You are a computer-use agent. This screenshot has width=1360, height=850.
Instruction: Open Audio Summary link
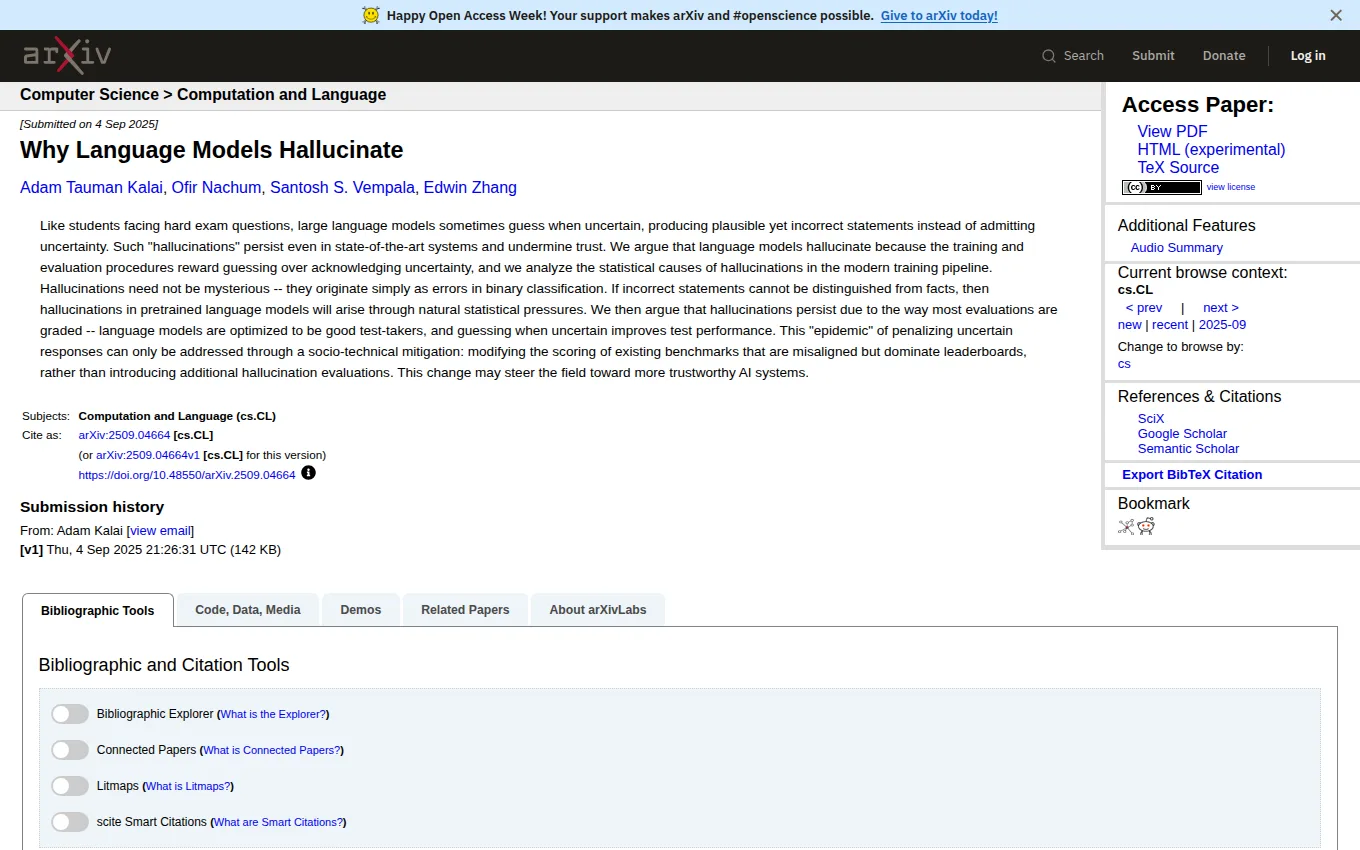[1176, 248]
